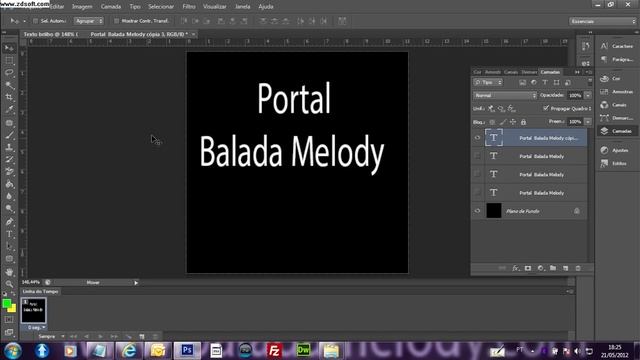Add a layer mask
The image size is (640, 360).
coord(528,268)
